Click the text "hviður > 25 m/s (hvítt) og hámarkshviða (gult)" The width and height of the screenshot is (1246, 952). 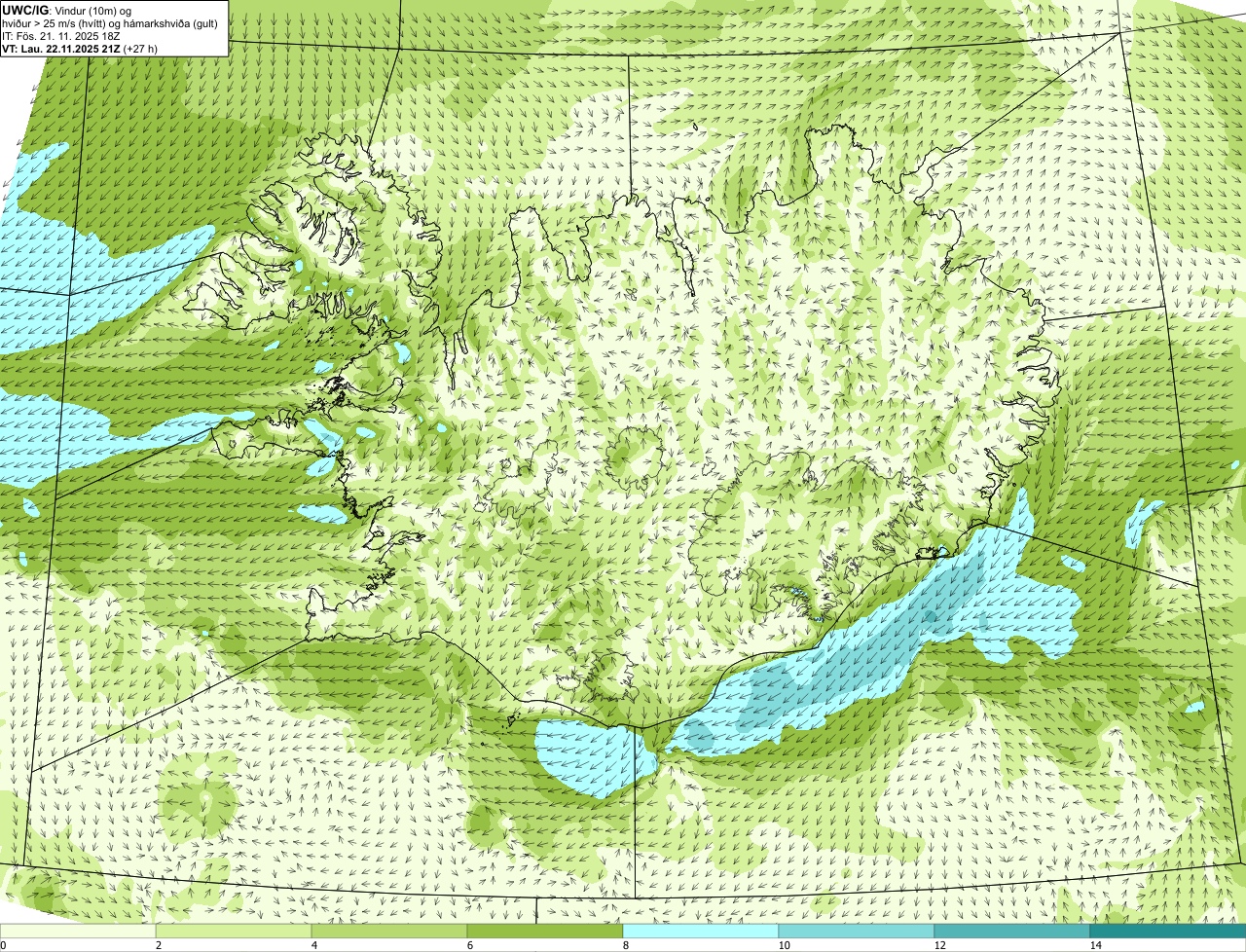pyautogui.click(x=110, y=22)
